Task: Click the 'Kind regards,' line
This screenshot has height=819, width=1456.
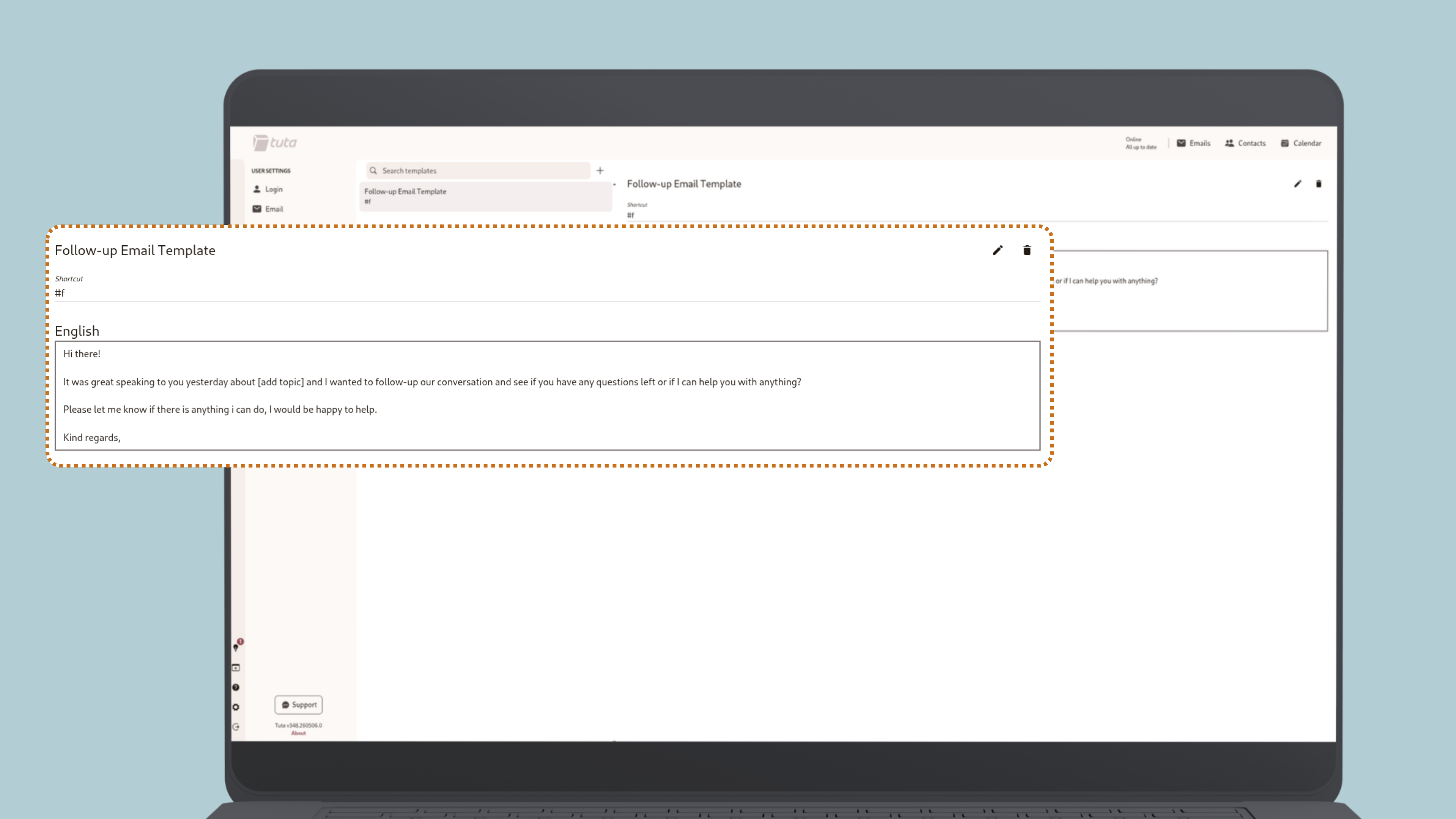Action: pos(91,438)
